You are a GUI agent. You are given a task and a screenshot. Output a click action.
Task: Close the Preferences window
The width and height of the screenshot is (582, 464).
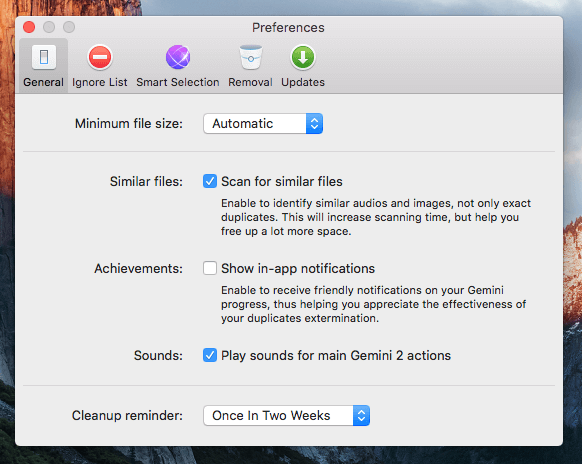[29, 27]
